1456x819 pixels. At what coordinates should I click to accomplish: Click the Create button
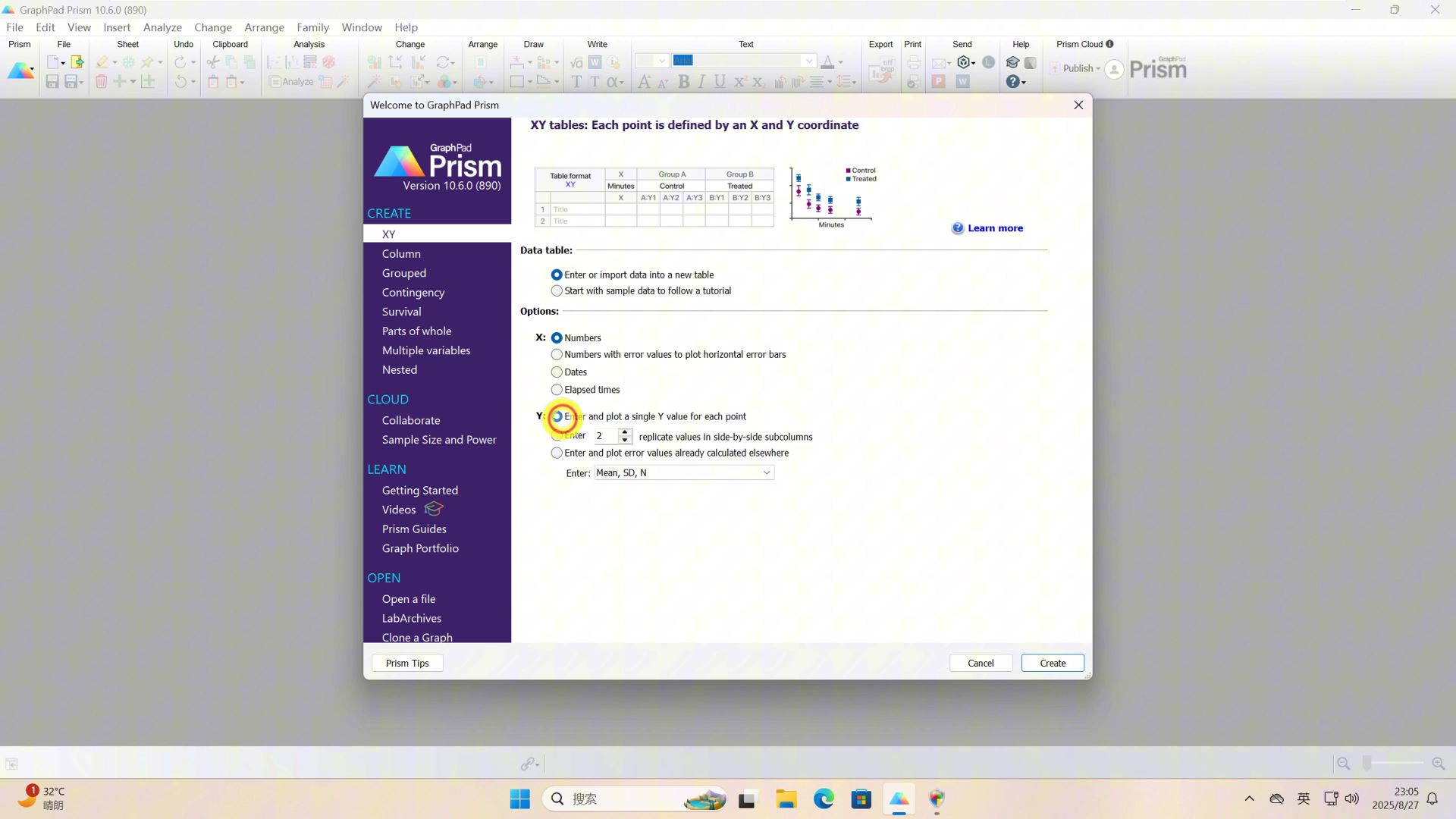click(1052, 663)
